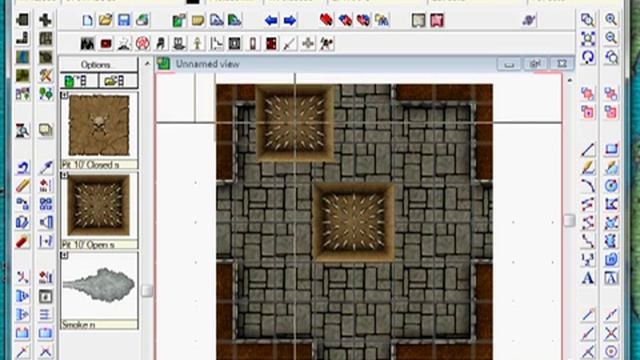Viewport: 640px width, 360px height.
Task: Click the pink map sheet icon
Action: [x=437, y=20]
